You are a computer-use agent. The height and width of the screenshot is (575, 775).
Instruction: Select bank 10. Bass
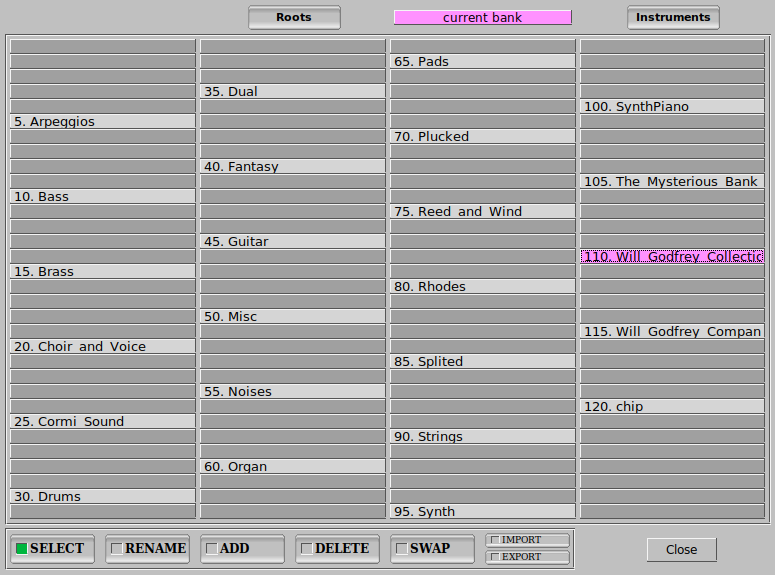pos(103,197)
